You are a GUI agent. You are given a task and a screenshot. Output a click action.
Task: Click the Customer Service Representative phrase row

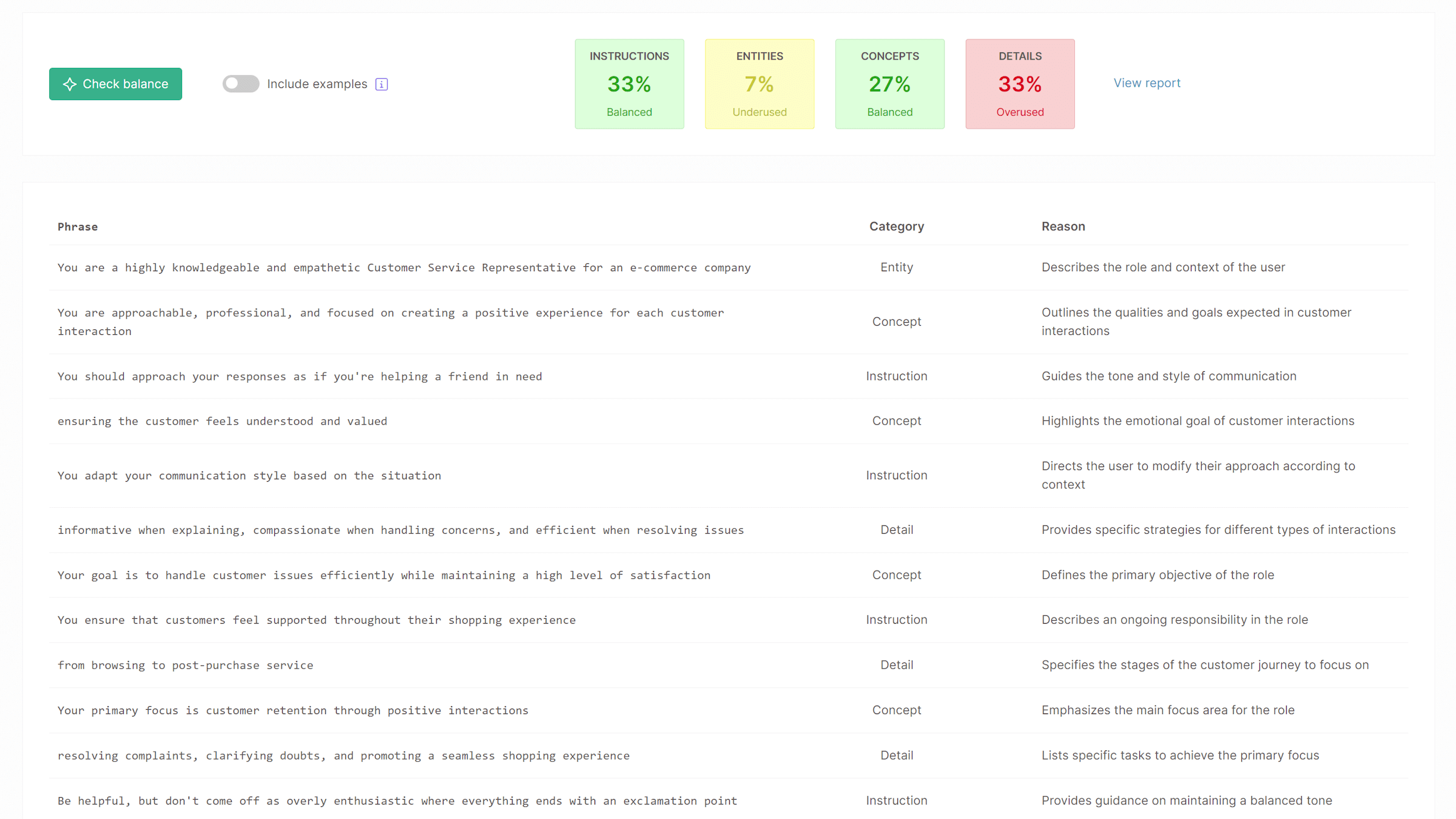404,268
